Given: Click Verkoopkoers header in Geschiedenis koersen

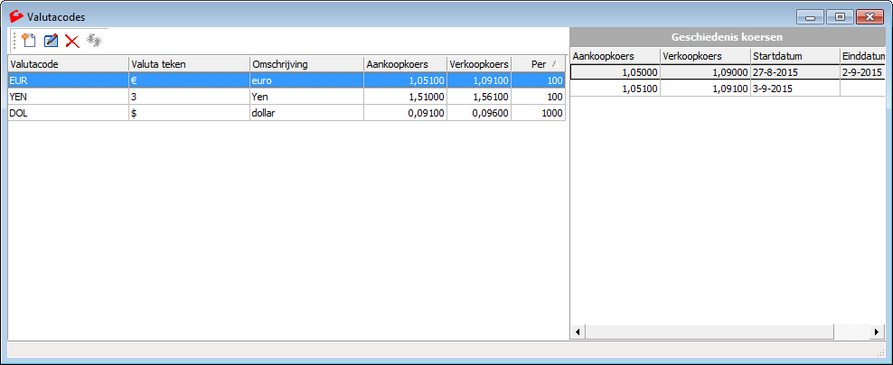Looking at the screenshot, I should coord(705,56).
